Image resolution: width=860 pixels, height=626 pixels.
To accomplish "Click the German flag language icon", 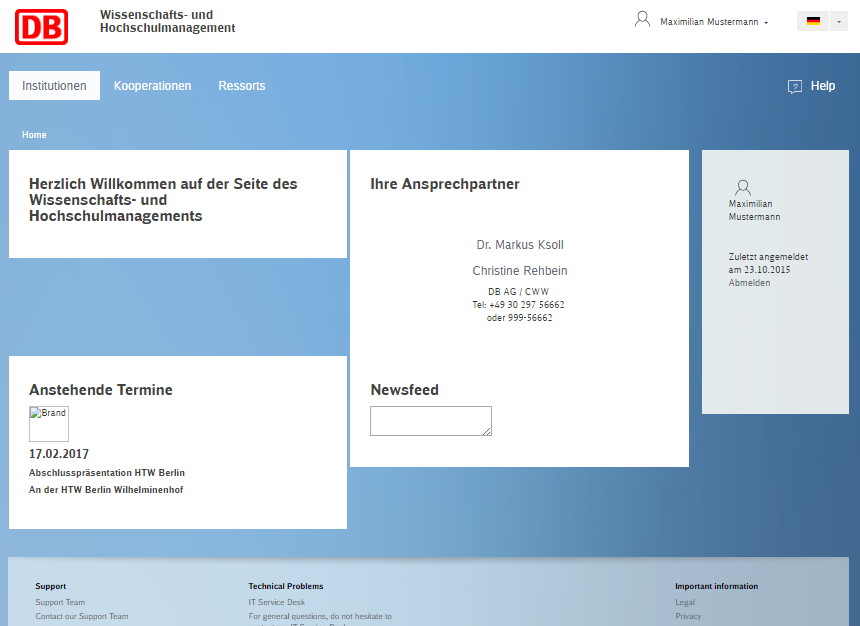I will [x=813, y=21].
